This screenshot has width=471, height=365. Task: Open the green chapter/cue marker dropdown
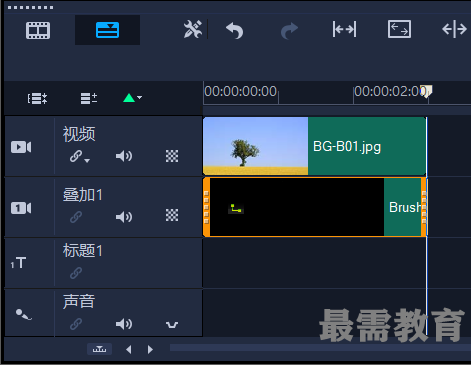click(132, 98)
